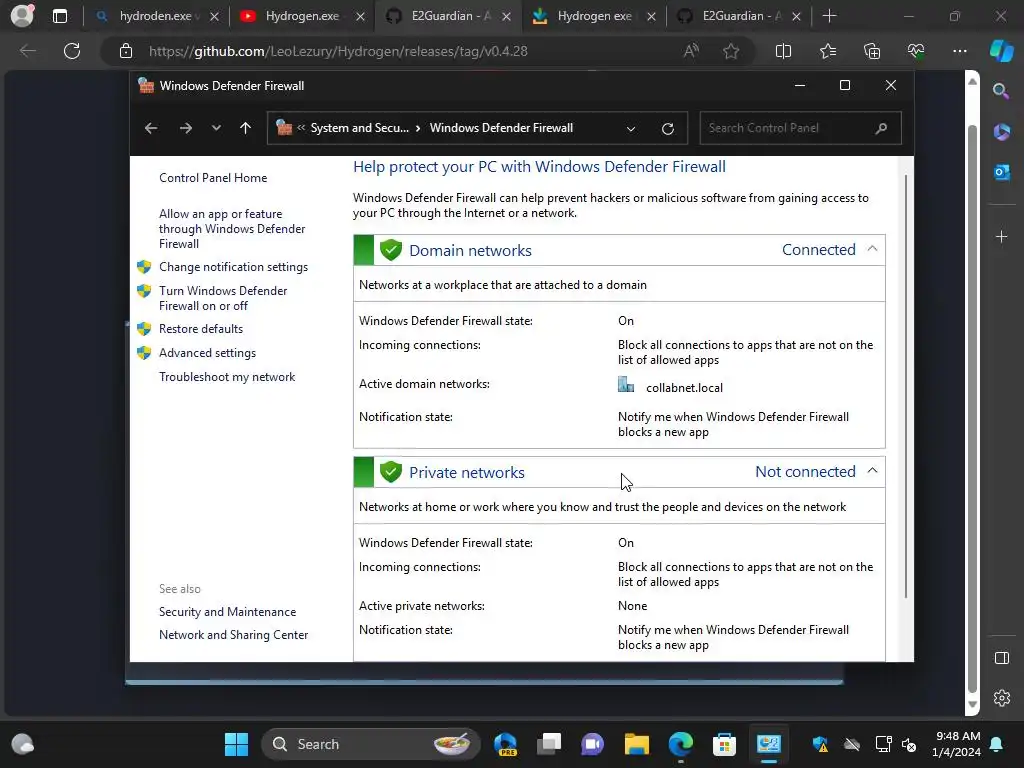Screen dimensions: 1024x768
Task: Open Outlook in Edge sidebar
Action: click(x=1001, y=172)
